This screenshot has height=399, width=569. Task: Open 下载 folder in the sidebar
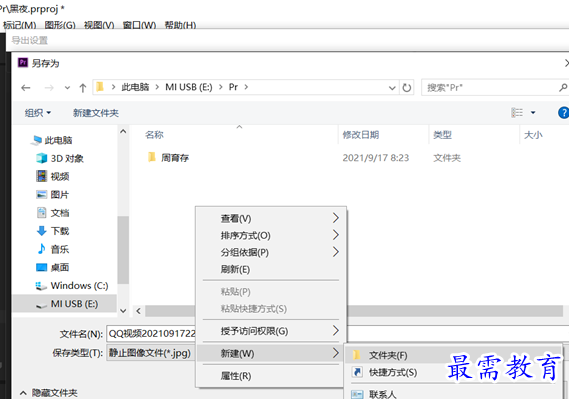click(53, 231)
